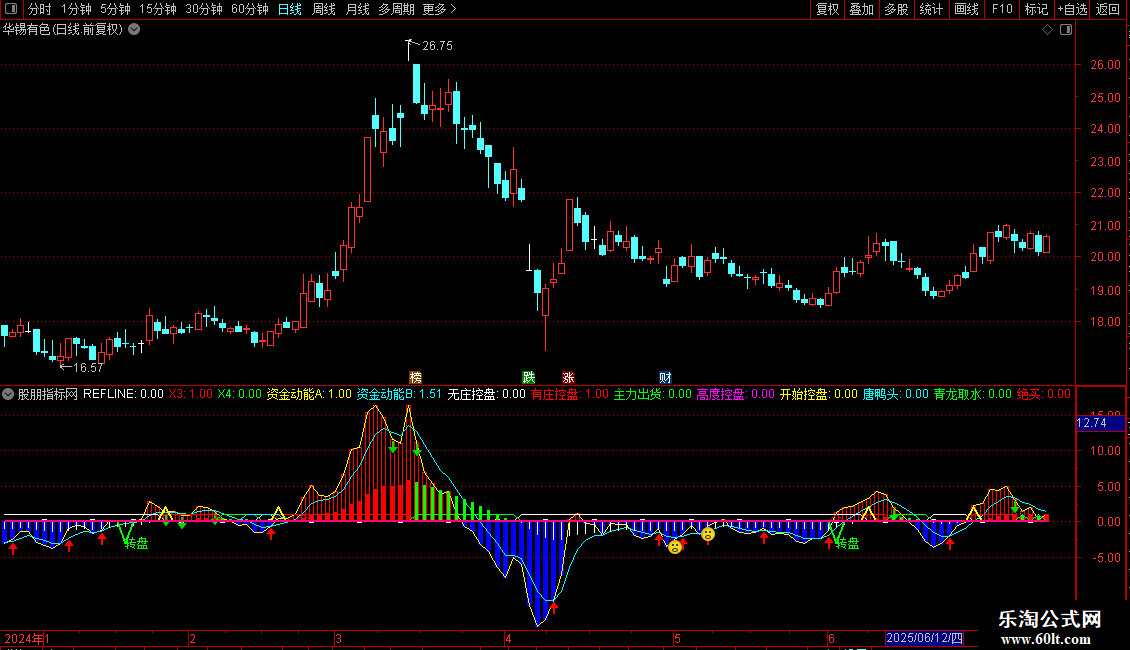Click the 股朋指标网 indicator name

48,394
